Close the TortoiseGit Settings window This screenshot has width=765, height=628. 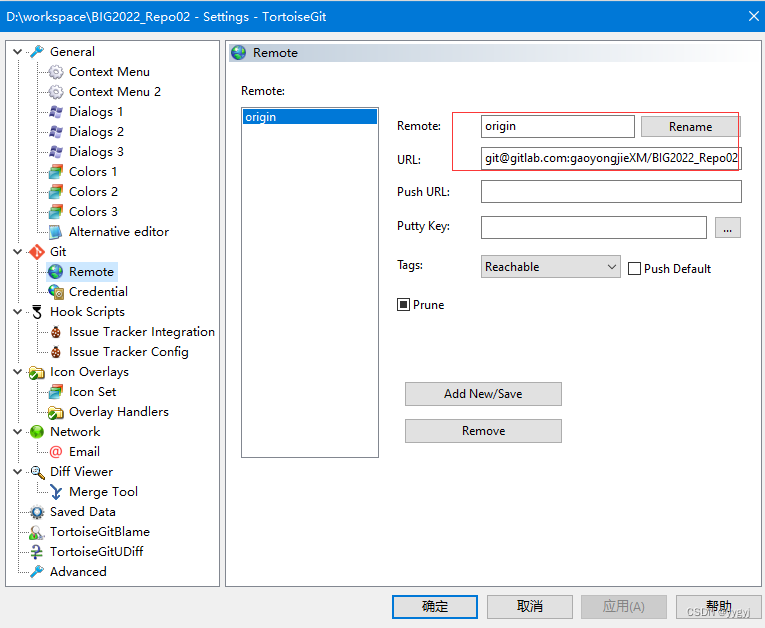point(753,16)
